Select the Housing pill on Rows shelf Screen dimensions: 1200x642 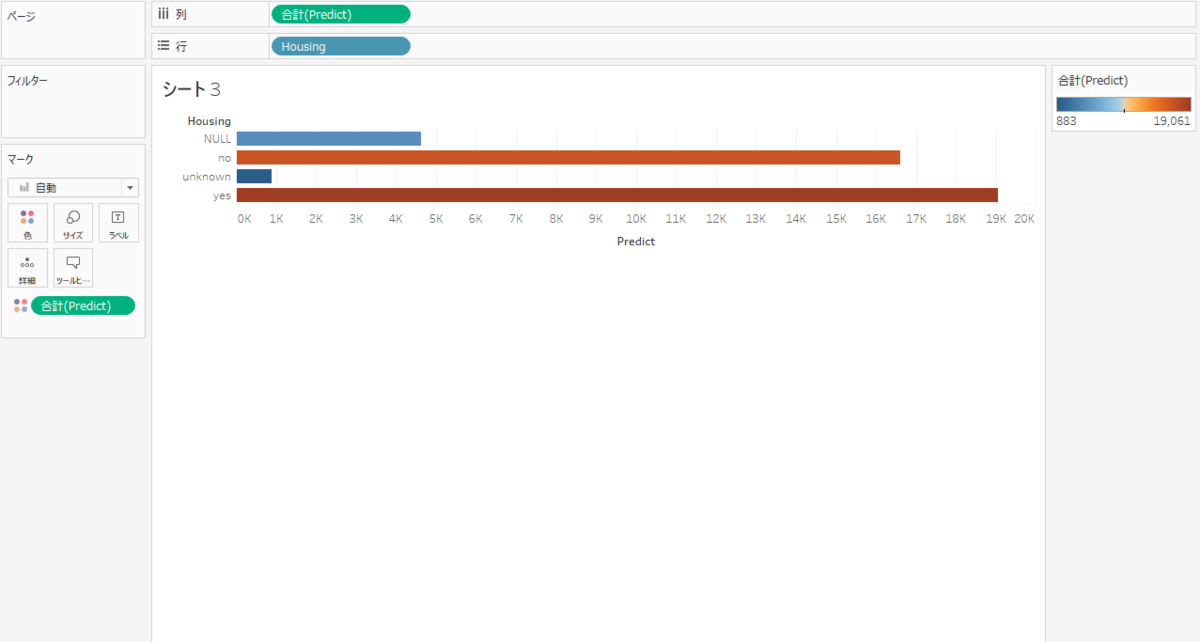tap(340, 46)
